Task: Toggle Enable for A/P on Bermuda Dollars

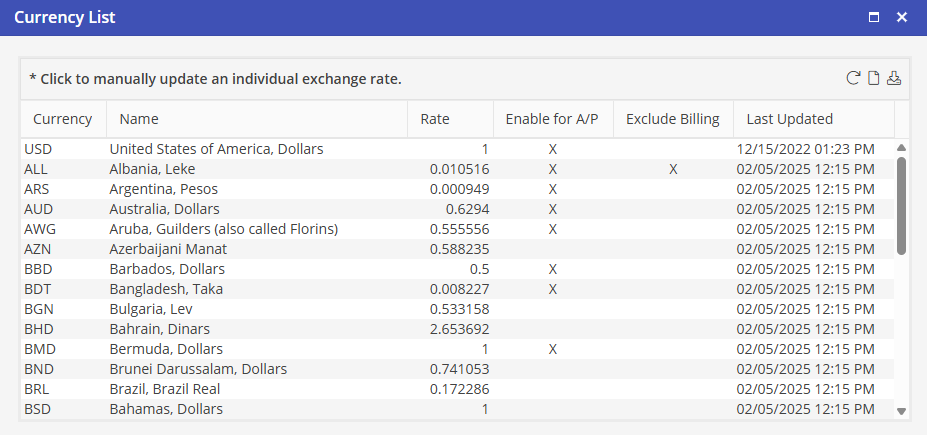Action: [552, 349]
